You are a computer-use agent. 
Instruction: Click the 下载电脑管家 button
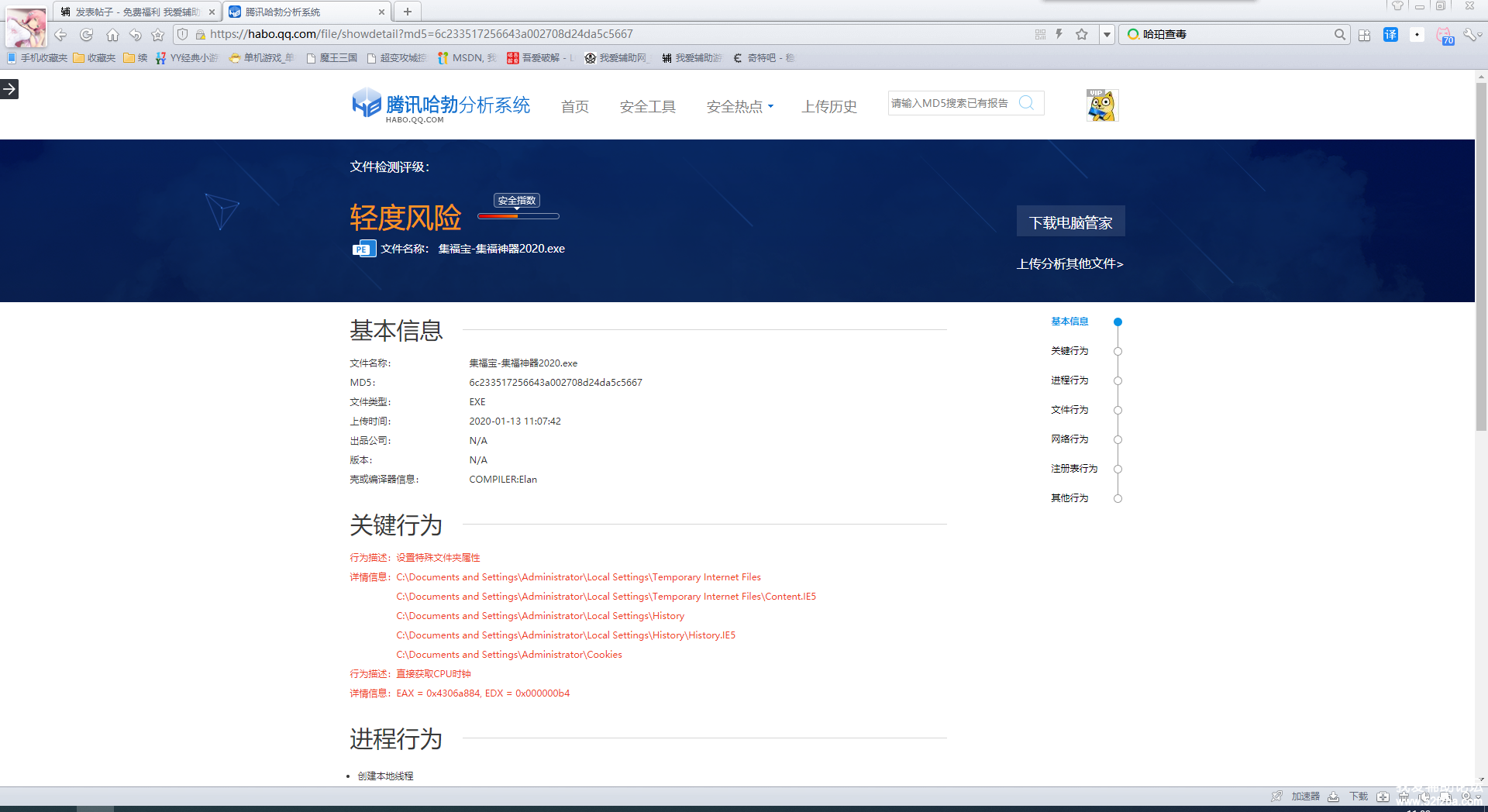tap(1071, 222)
